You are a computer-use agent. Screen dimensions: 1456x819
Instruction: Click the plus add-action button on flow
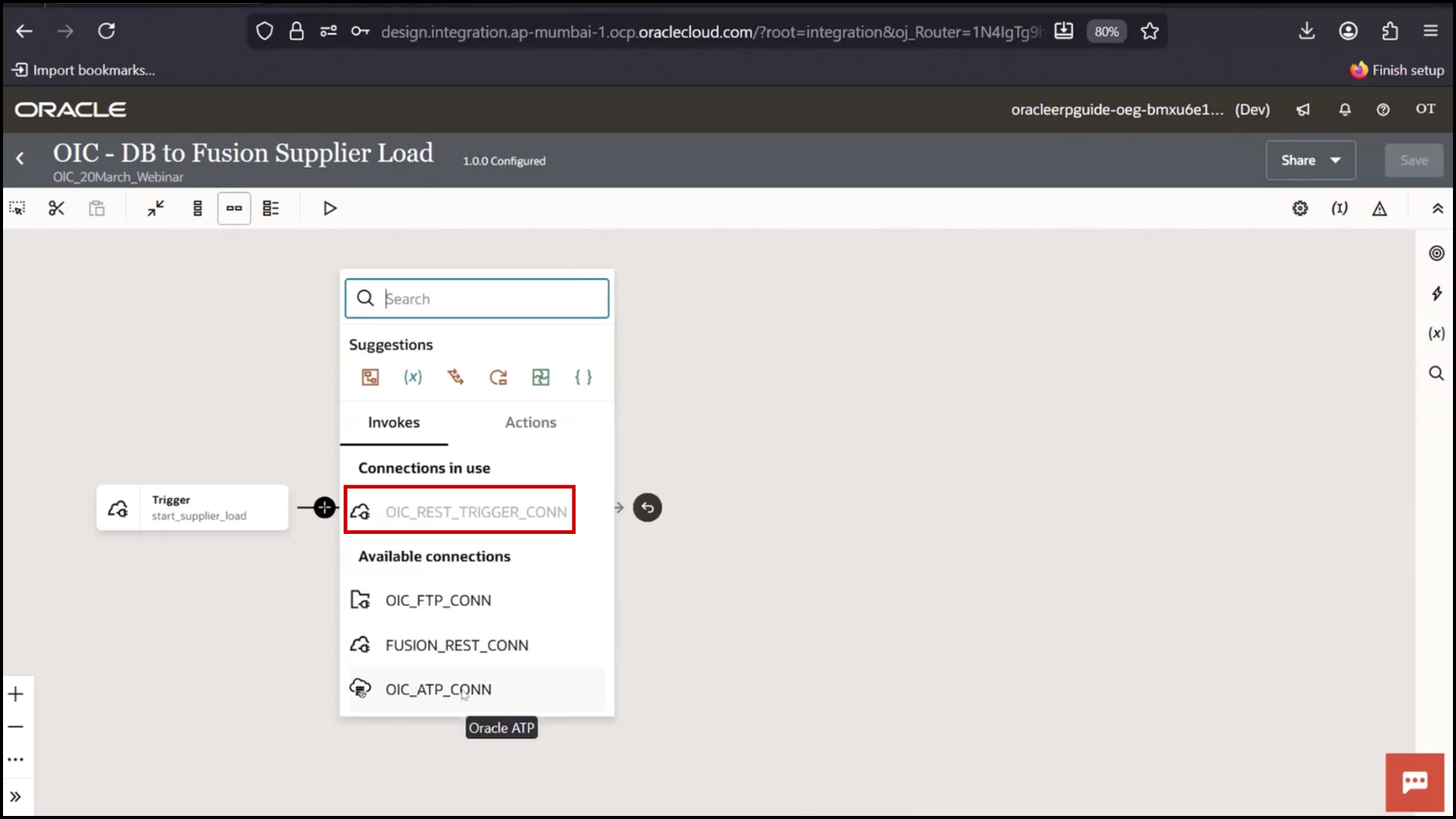tap(325, 507)
